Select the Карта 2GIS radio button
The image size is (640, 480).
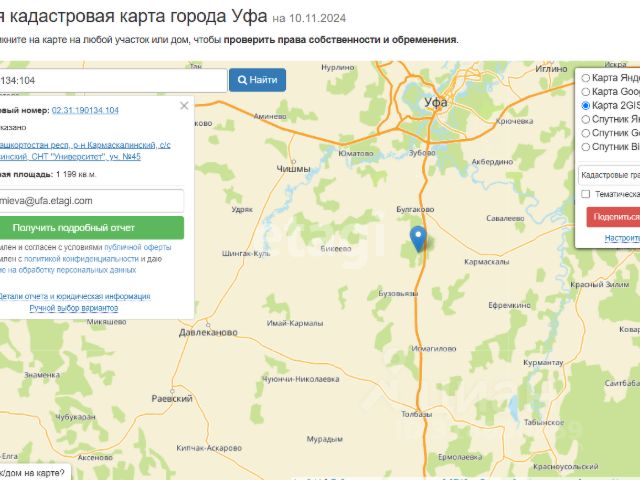coord(586,105)
